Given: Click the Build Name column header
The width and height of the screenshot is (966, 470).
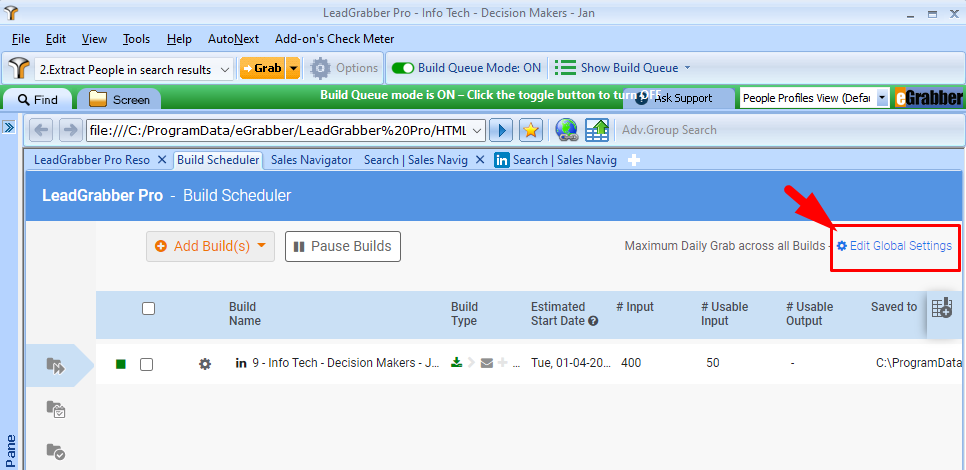Looking at the screenshot, I should point(245,314).
